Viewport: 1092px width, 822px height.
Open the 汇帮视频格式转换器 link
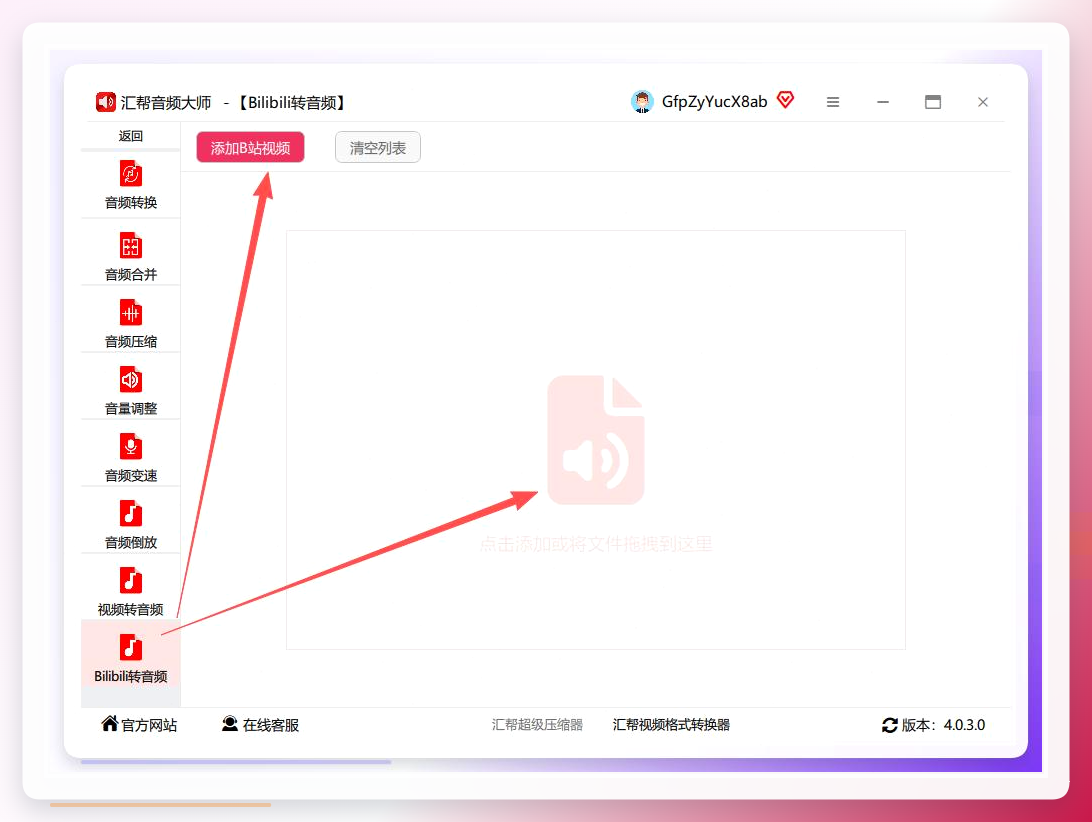pos(671,724)
